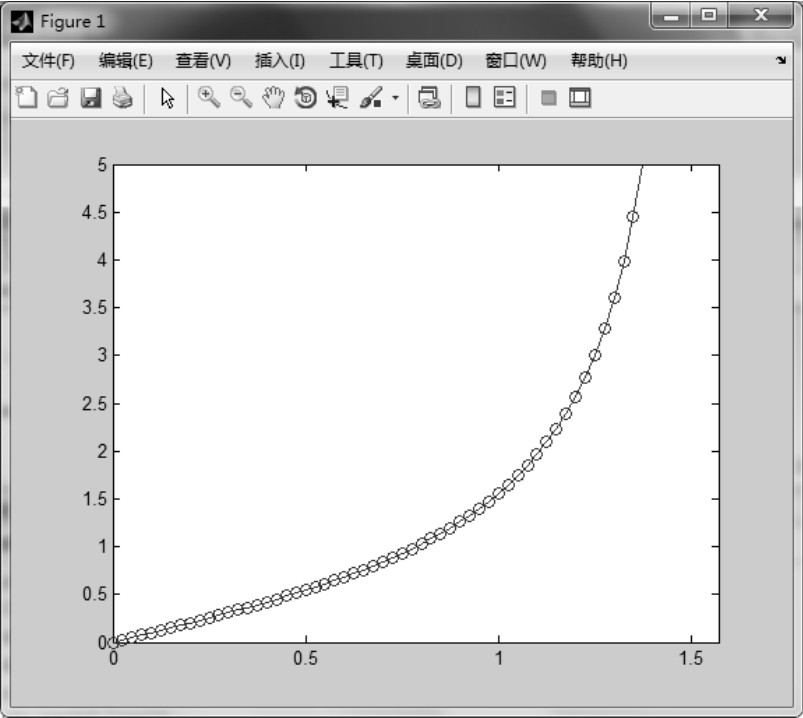Screen dimensions: 803x718
Task: Activate the Pan hand tool
Action: click(273, 98)
